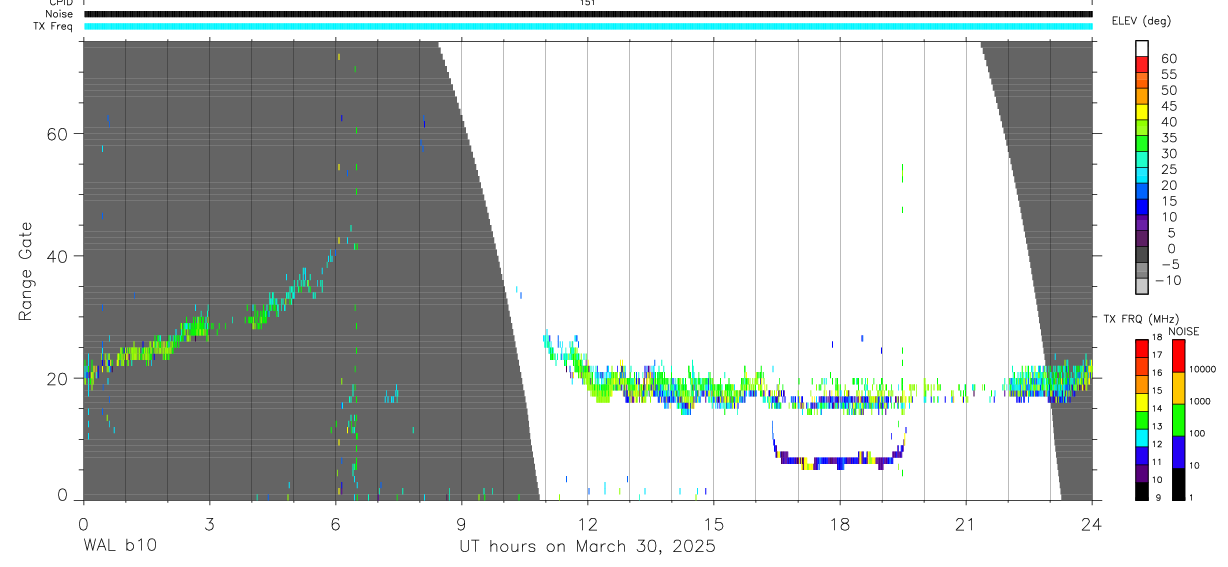The width and height of the screenshot is (1228, 567).
Task: Select the 'ELEV (deg)' legend title
Action: click(1143, 22)
